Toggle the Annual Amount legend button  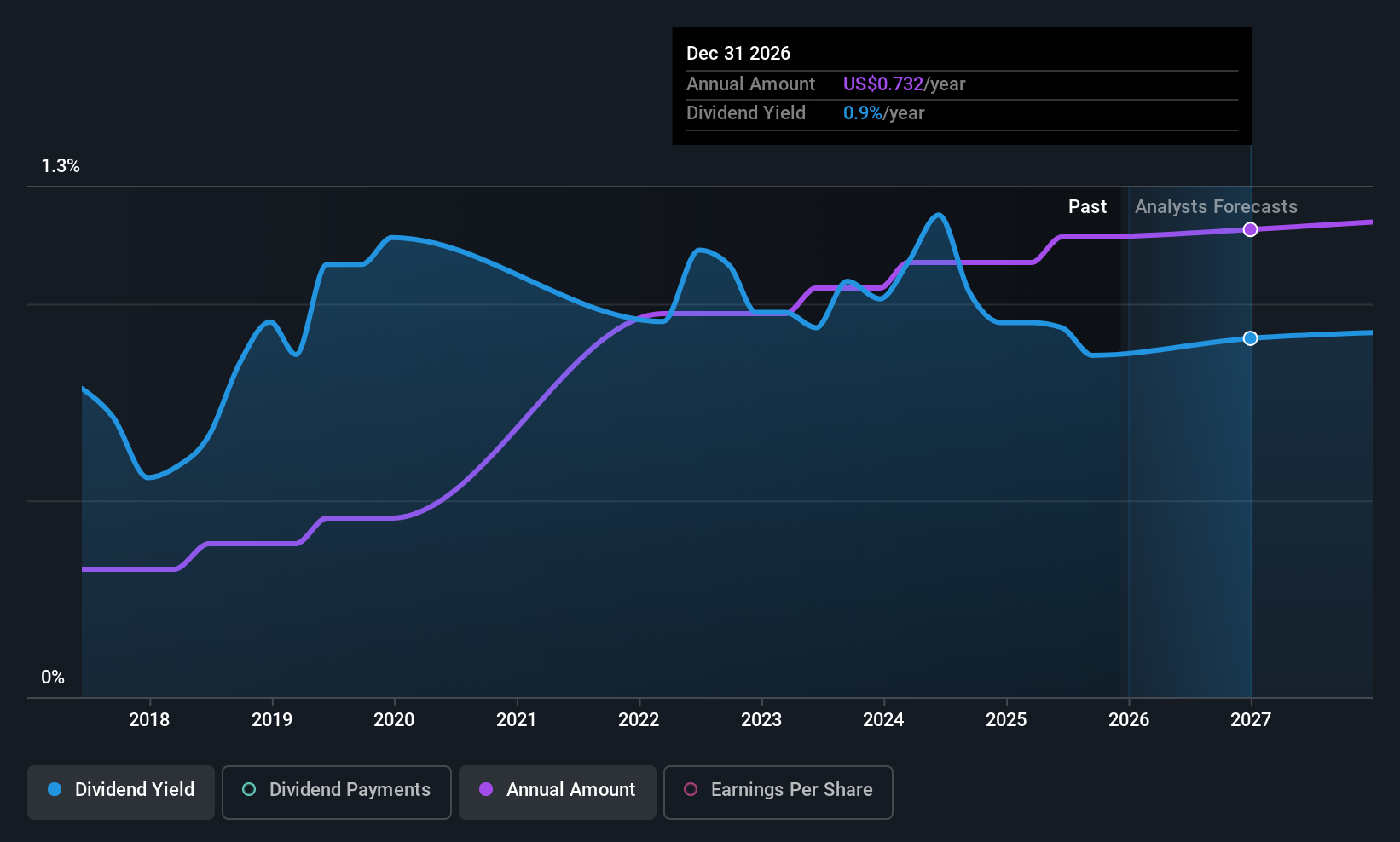pos(558,792)
